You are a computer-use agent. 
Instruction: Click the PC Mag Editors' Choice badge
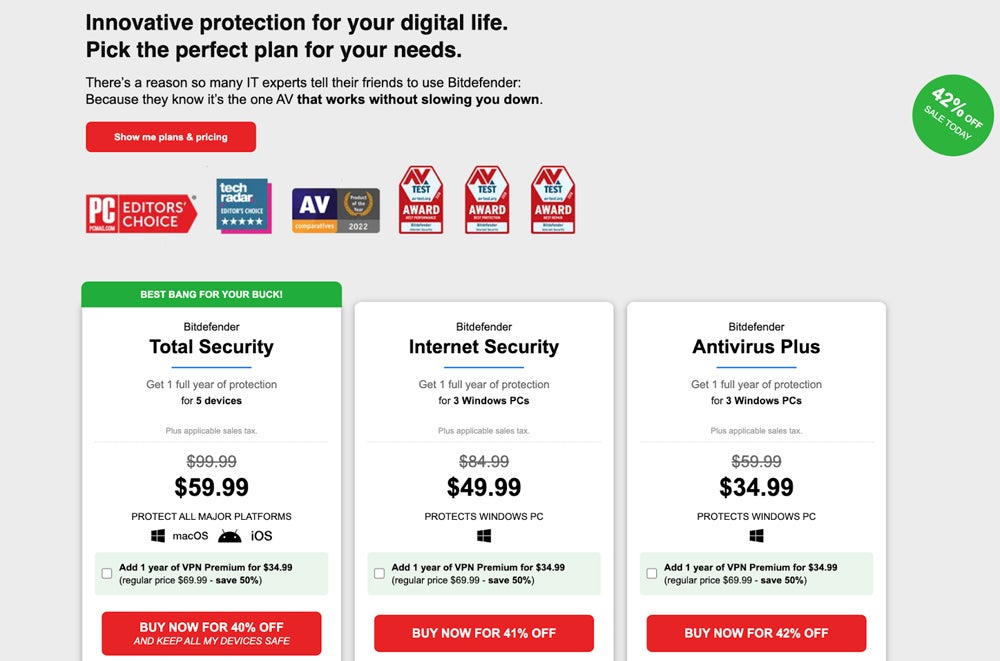(x=140, y=209)
